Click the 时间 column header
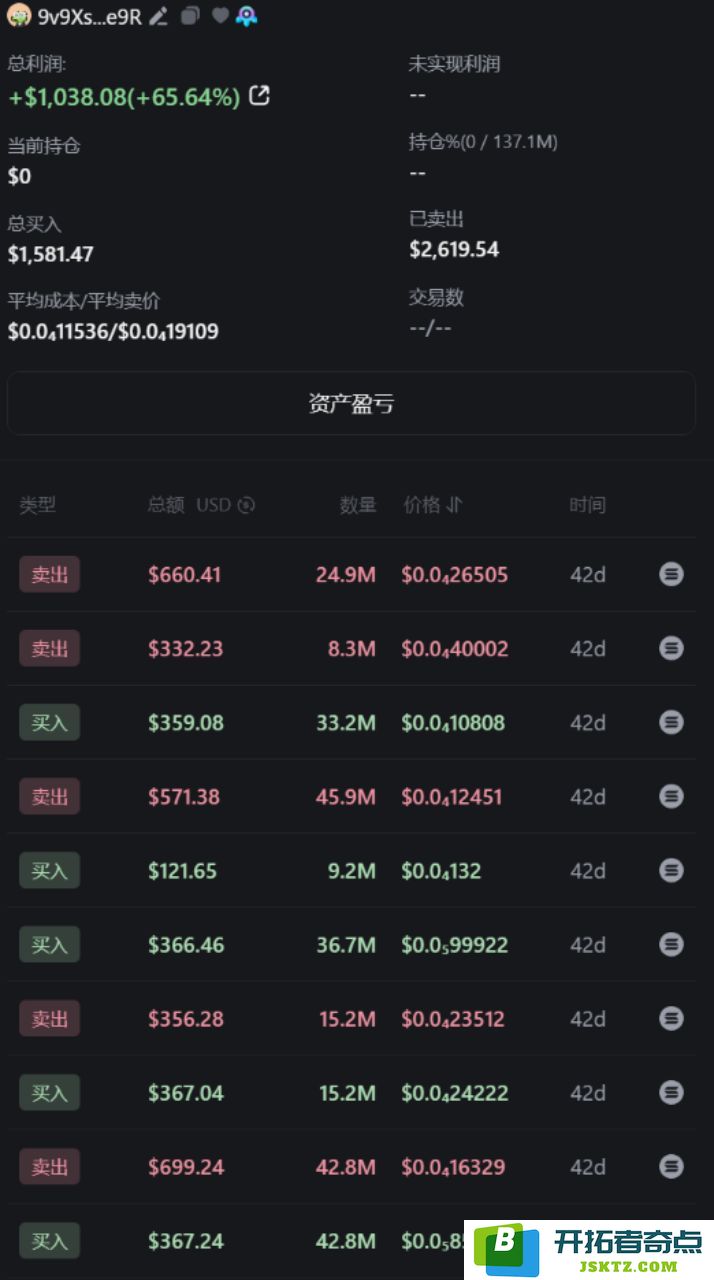The width and height of the screenshot is (714, 1280). tap(587, 505)
